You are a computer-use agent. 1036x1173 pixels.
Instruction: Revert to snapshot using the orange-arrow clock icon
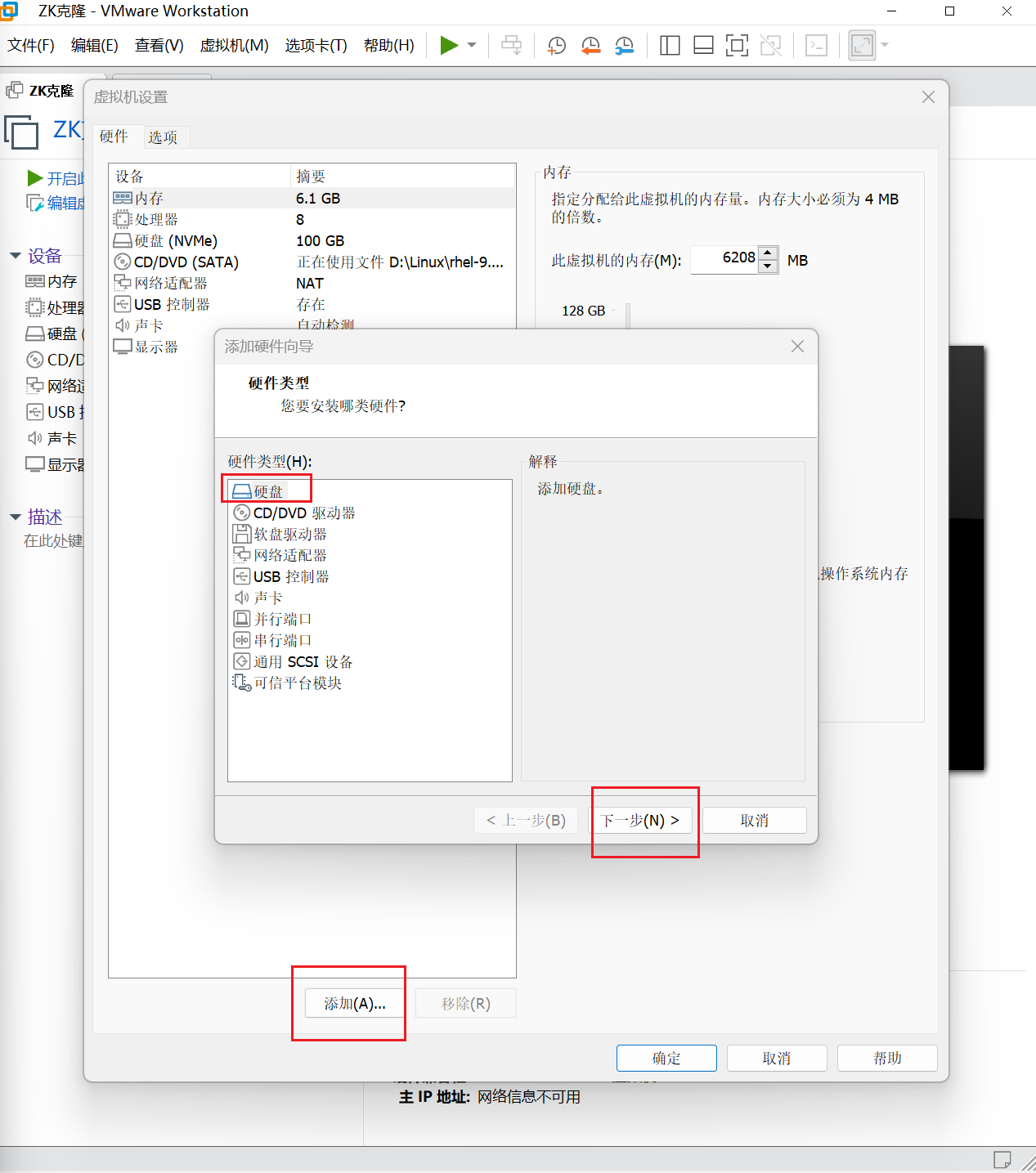590,45
